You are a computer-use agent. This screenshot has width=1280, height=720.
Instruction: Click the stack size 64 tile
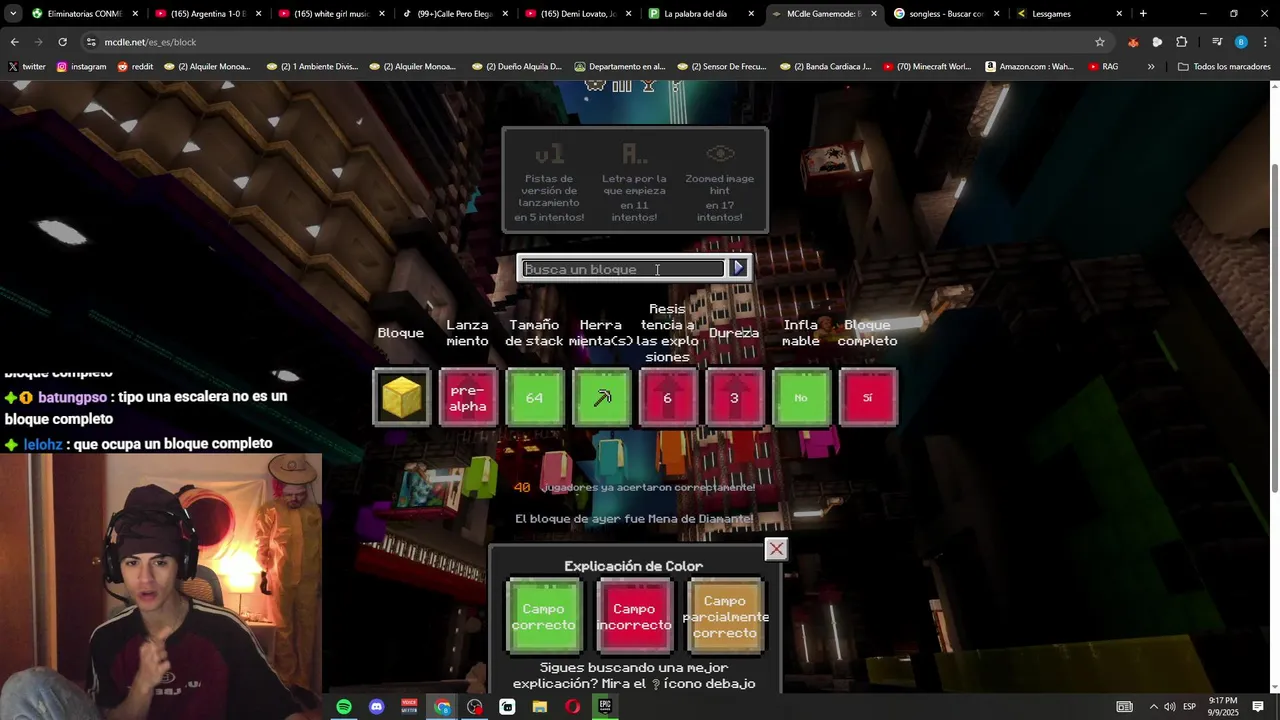click(x=535, y=397)
